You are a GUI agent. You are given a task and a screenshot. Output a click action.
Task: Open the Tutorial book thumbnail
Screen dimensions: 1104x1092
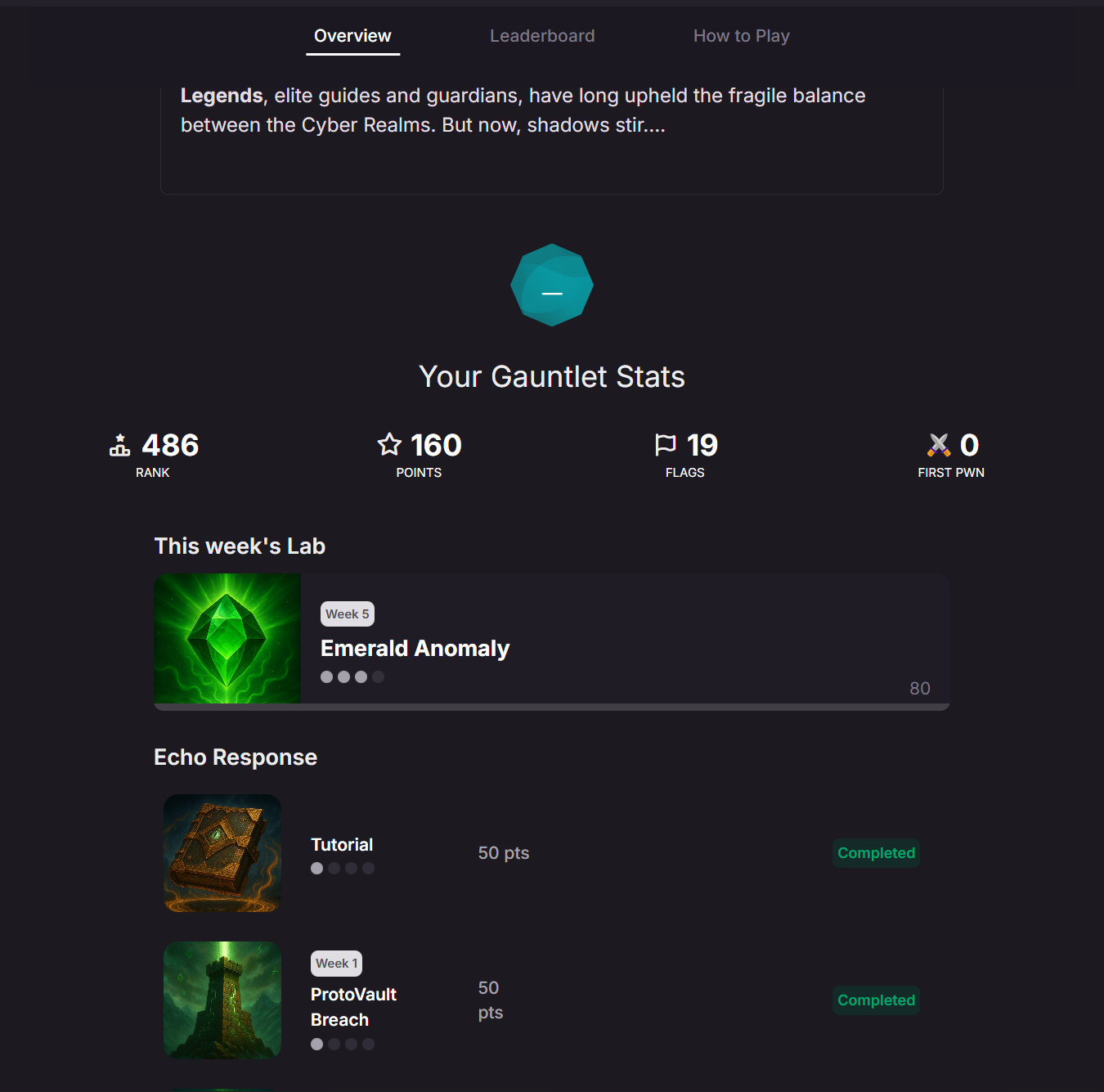[x=222, y=853]
